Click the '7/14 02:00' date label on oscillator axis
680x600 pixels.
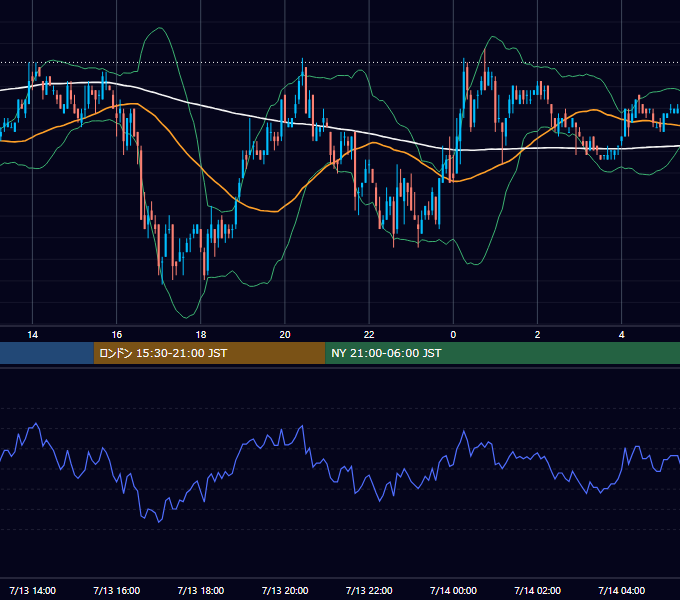click(537, 590)
